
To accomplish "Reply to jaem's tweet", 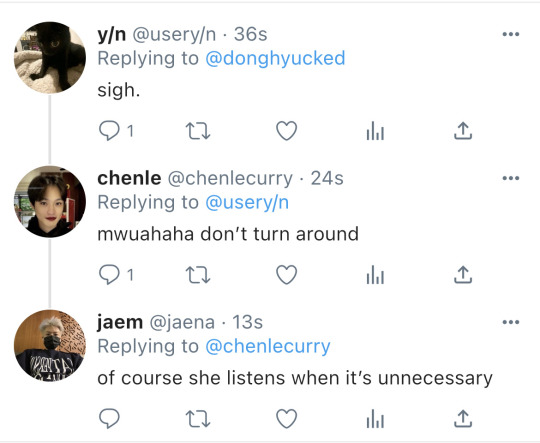I will 110,419.
